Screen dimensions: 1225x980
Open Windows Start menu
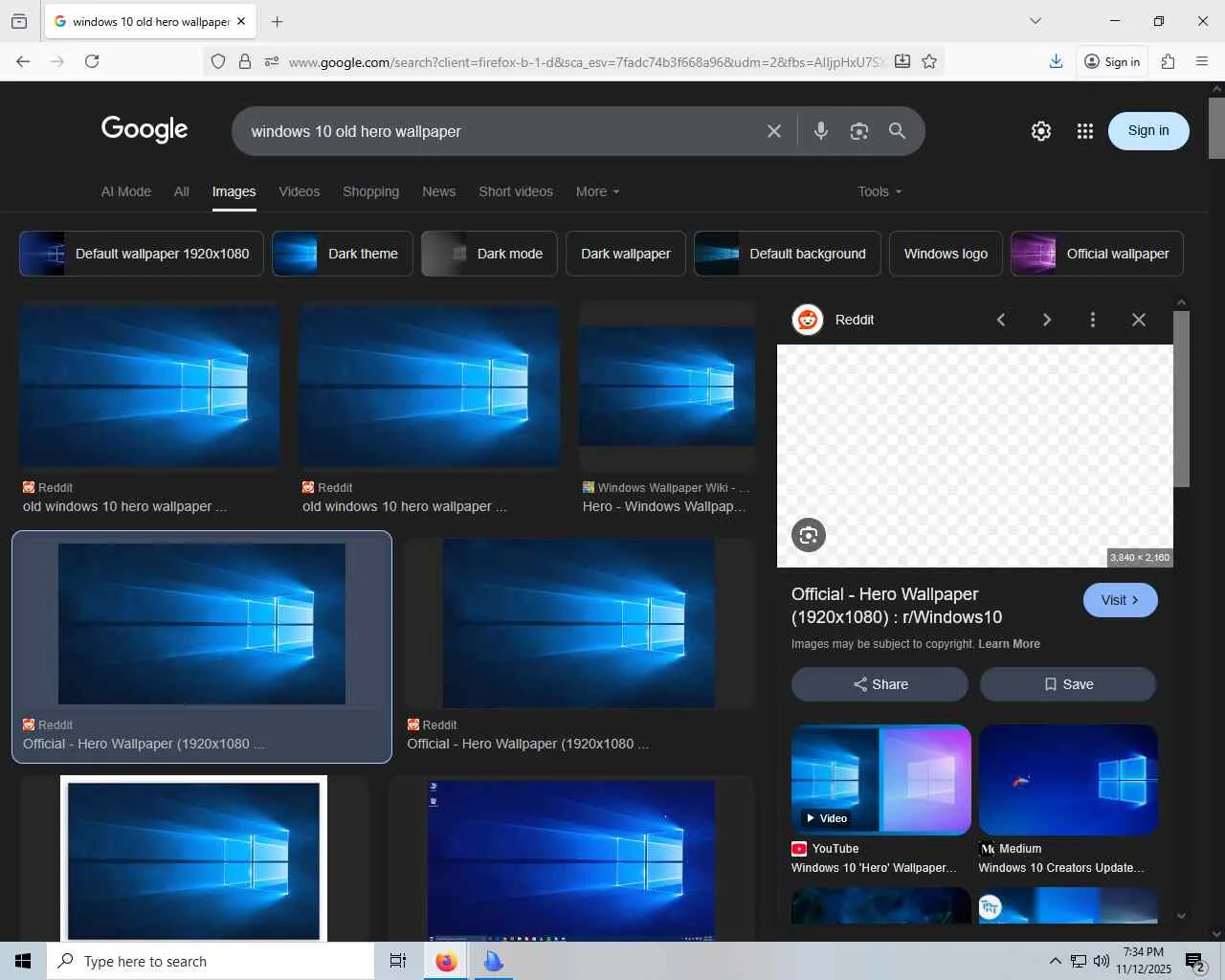pos(23,961)
